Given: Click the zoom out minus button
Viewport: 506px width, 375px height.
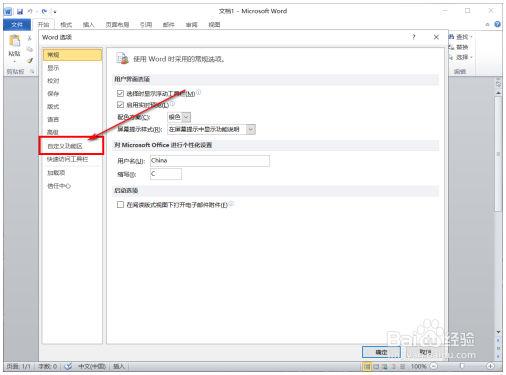Looking at the screenshot, I should (434, 366).
